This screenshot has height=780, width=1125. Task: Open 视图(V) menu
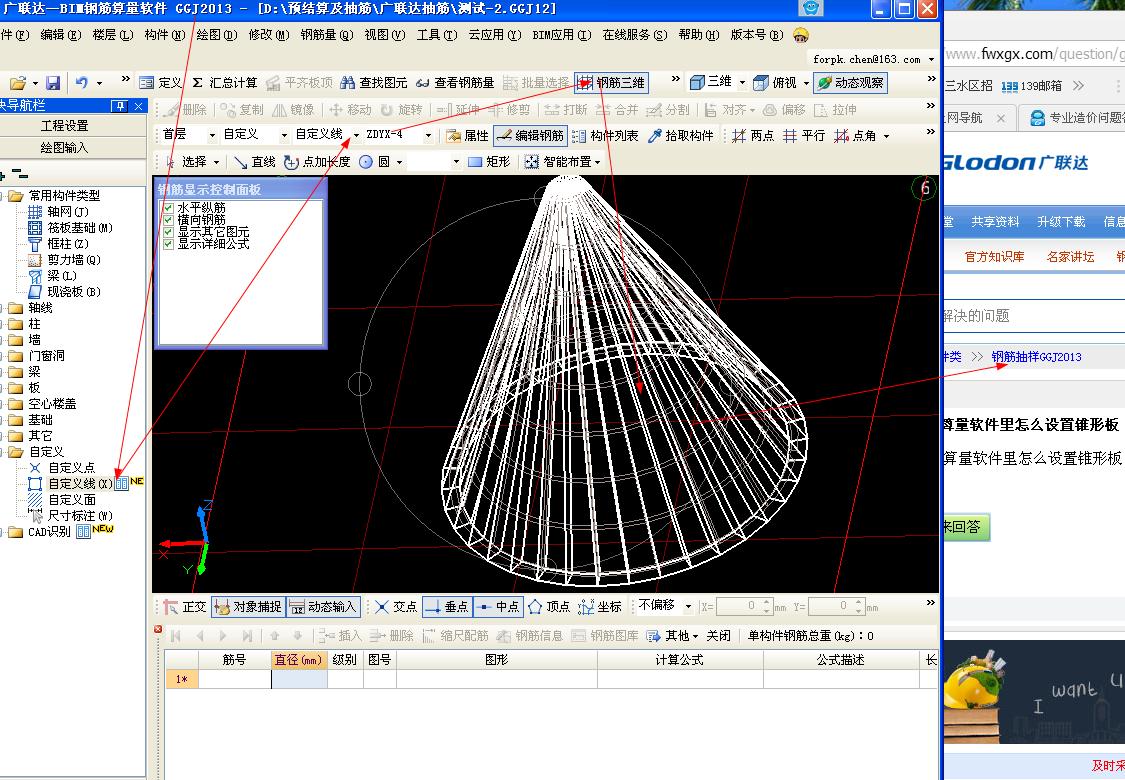tap(385, 34)
